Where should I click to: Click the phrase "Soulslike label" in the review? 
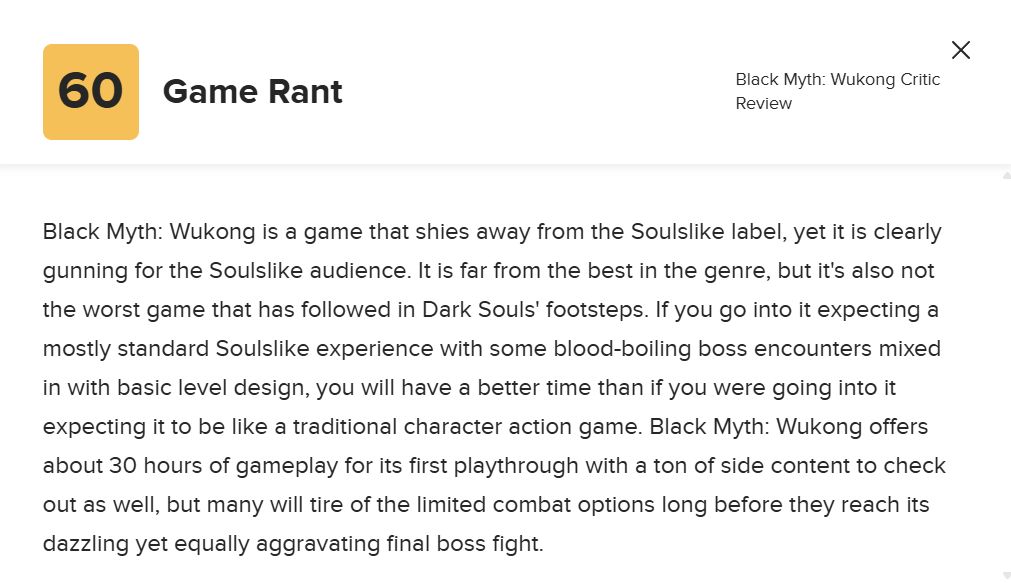pos(706,232)
